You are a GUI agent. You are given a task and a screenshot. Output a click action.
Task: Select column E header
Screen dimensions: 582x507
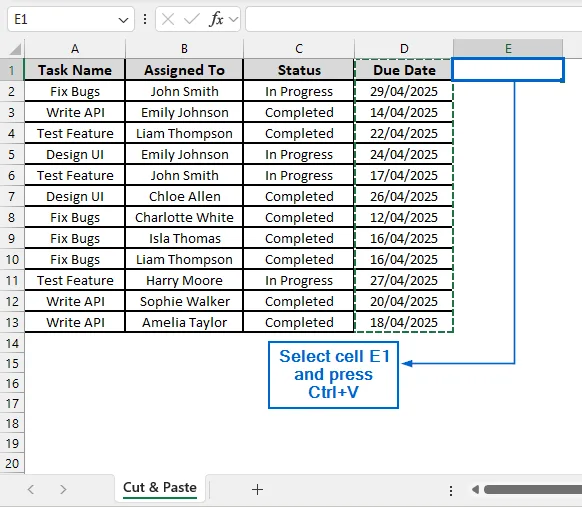click(508, 49)
